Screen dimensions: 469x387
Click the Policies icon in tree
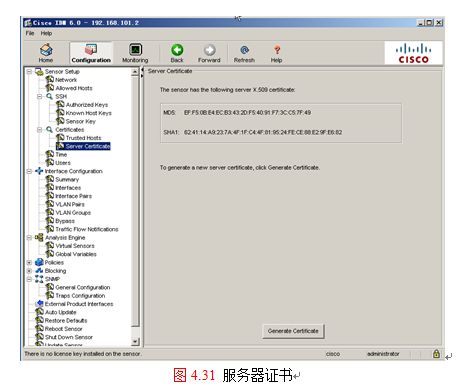pos(39,262)
